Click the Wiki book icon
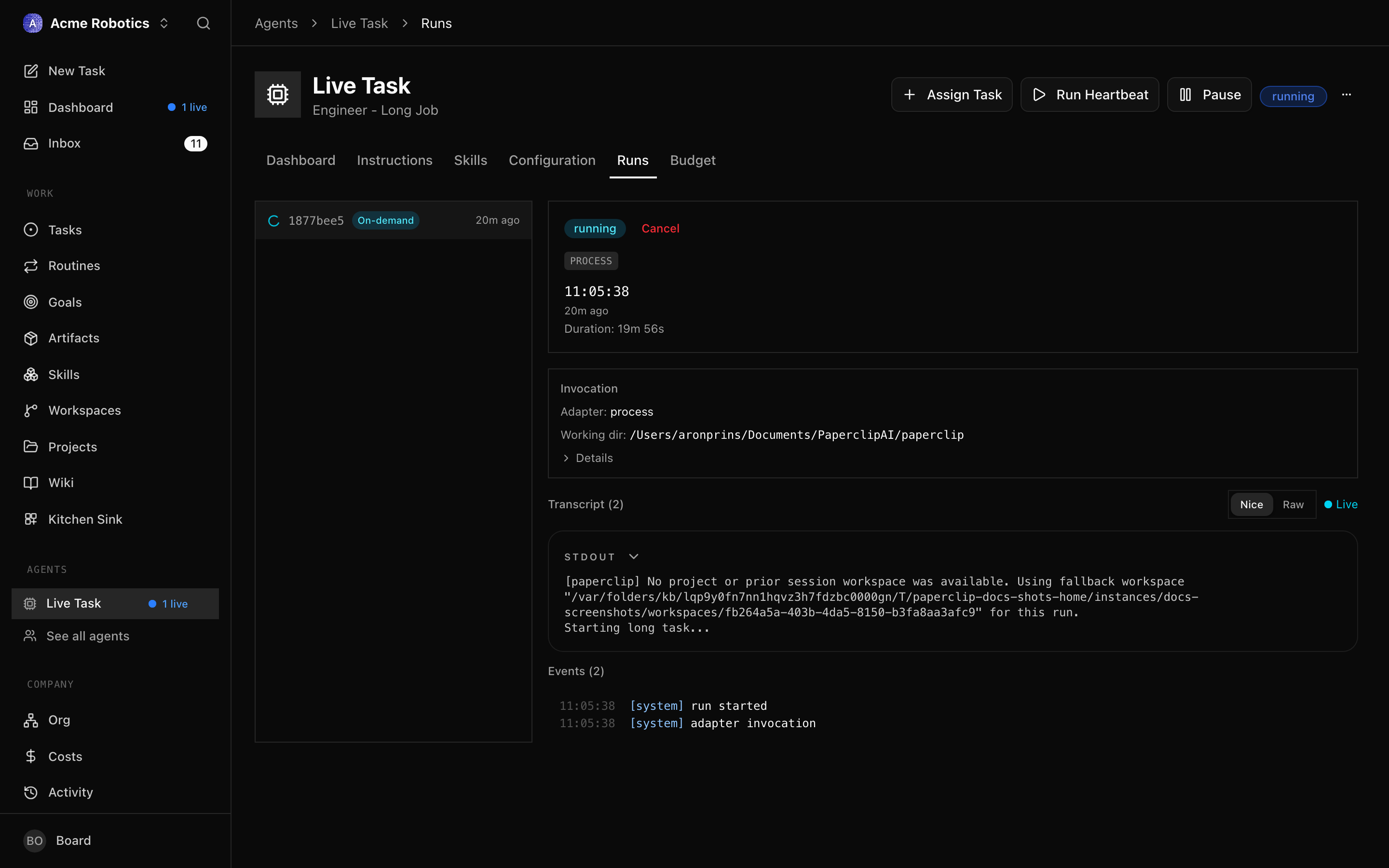This screenshot has height=868, width=1389. 31,483
